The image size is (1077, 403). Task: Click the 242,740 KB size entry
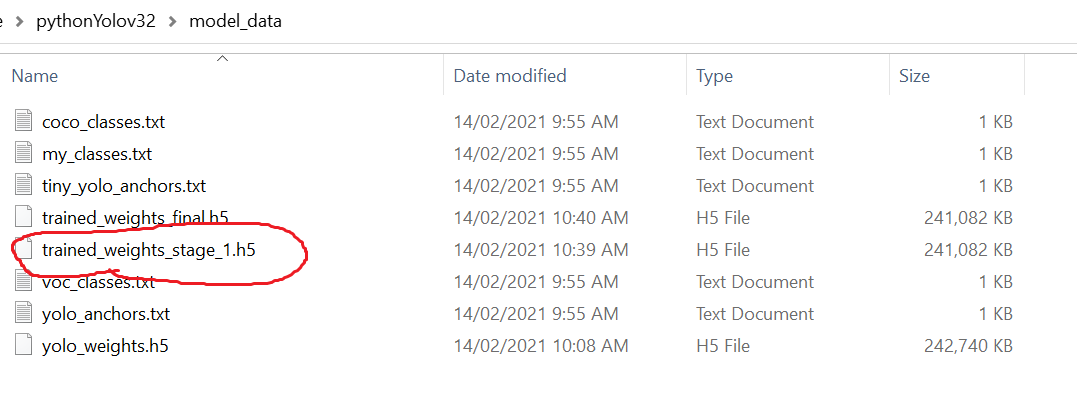[x=968, y=346]
